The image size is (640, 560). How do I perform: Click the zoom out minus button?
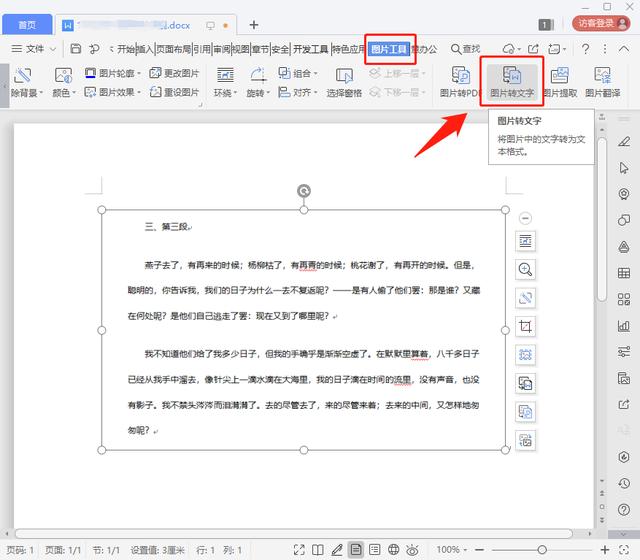click(479, 549)
